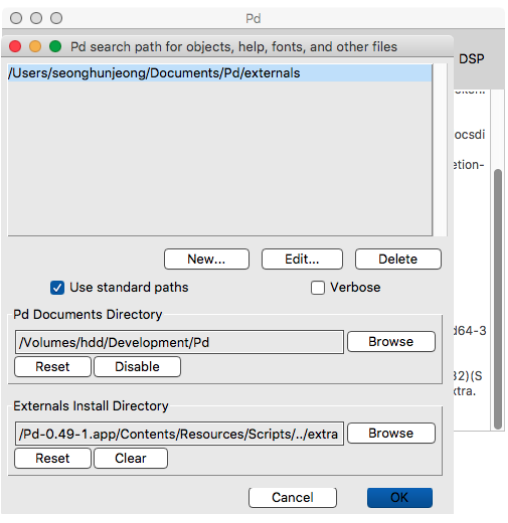Disable the Pd Documents Directory
Viewport: 508px width, 523px height.
point(137,367)
